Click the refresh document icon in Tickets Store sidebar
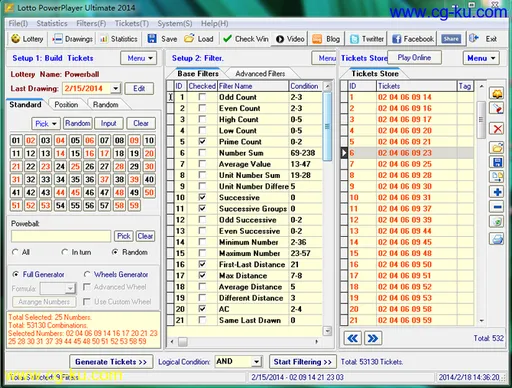The image size is (512, 388). (497, 222)
